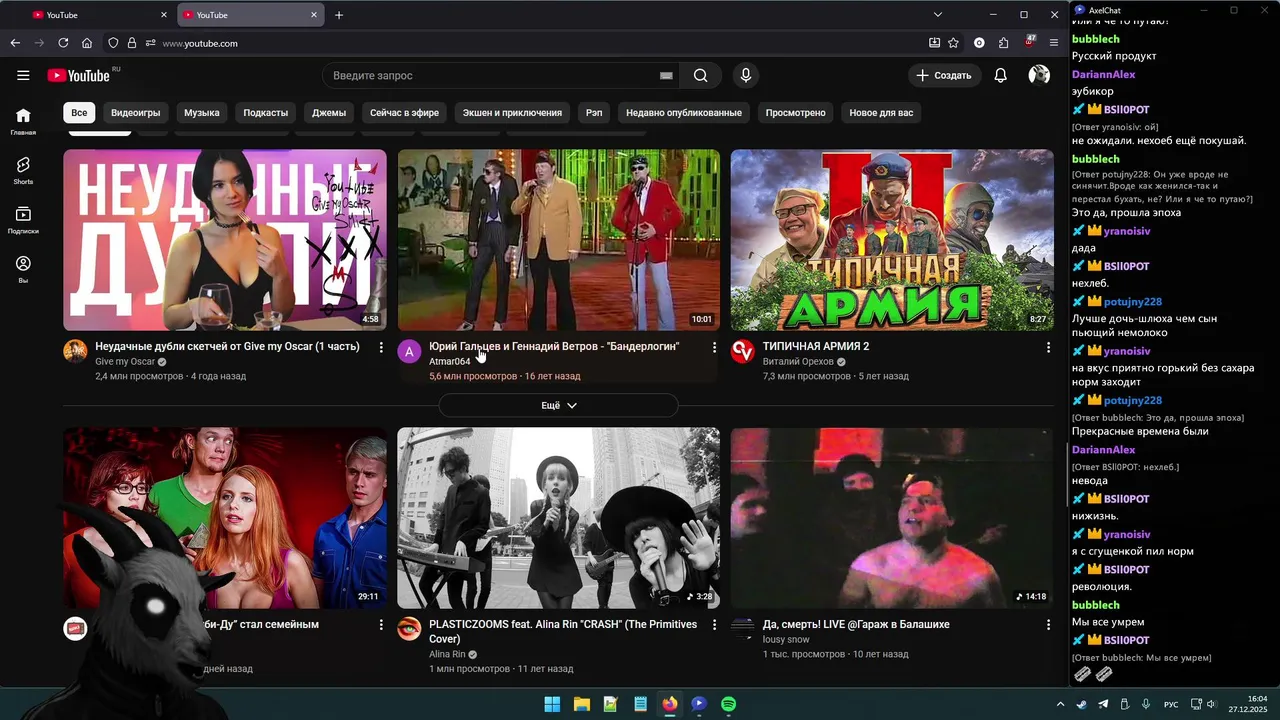This screenshot has height=720, width=1280.
Task: Select the Все filter chip
Action: click(79, 113)
